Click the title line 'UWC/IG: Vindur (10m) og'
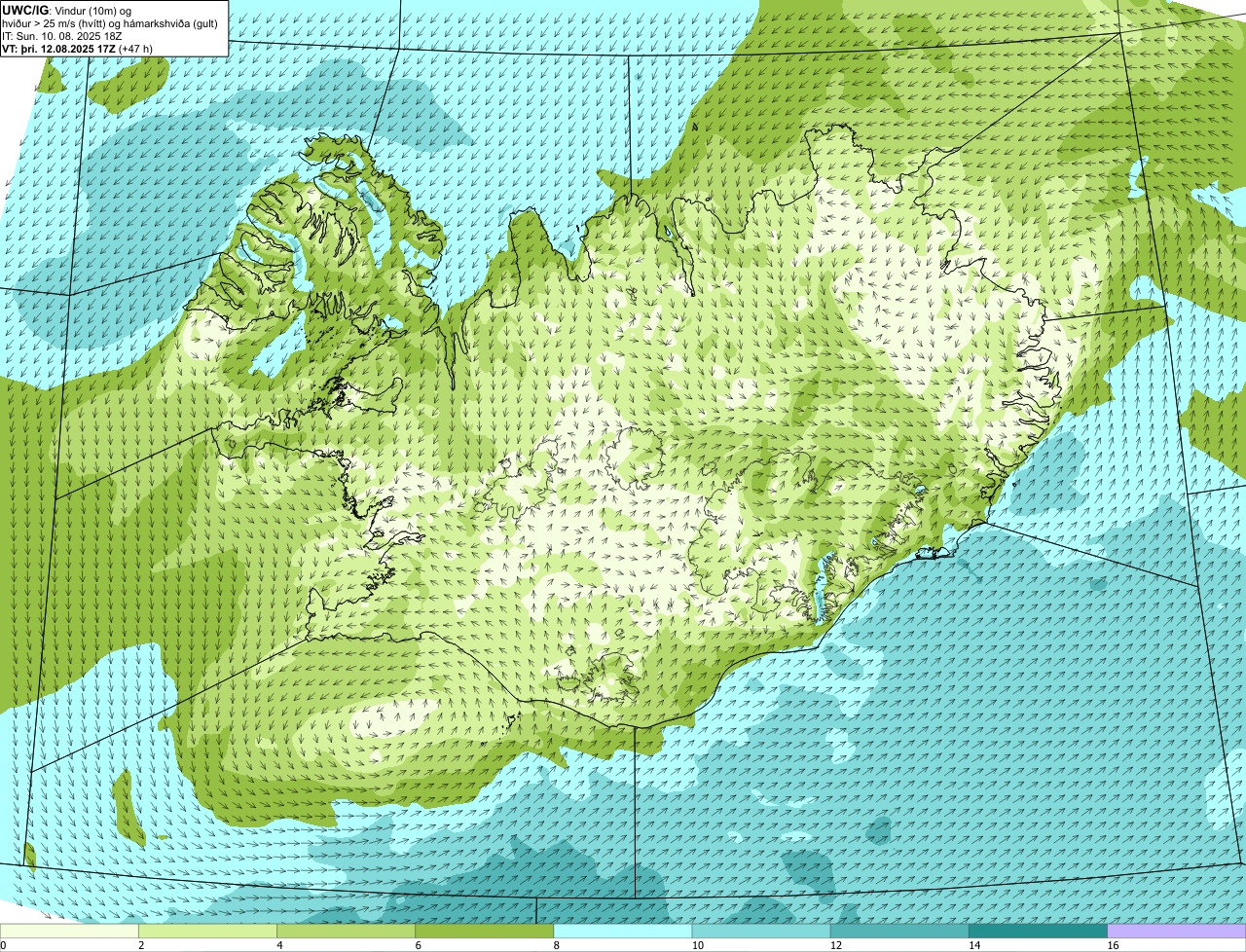Image resolution: width=1246 pixels, height=952 pixels. click(x=67, y=10)
